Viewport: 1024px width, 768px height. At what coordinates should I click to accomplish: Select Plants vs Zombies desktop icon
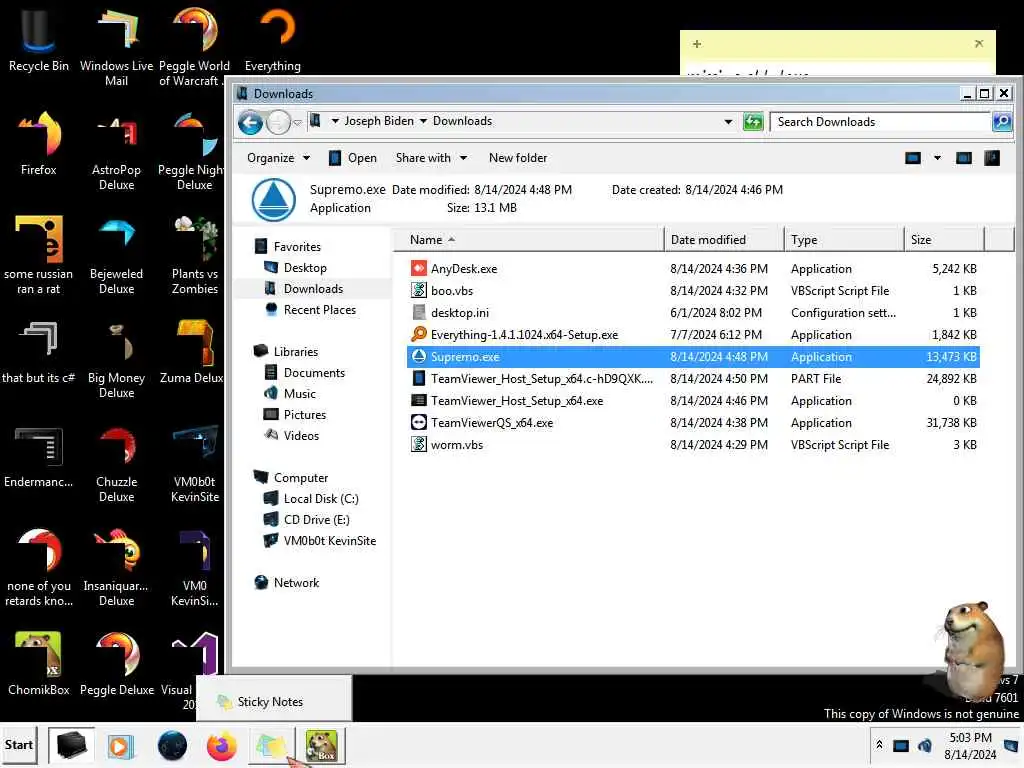pos(195,255)
